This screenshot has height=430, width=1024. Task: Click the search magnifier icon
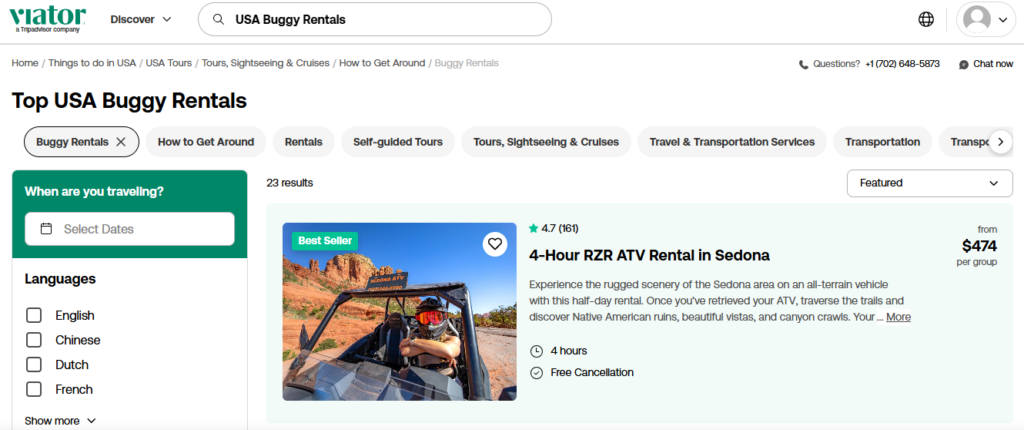point(219,20)
